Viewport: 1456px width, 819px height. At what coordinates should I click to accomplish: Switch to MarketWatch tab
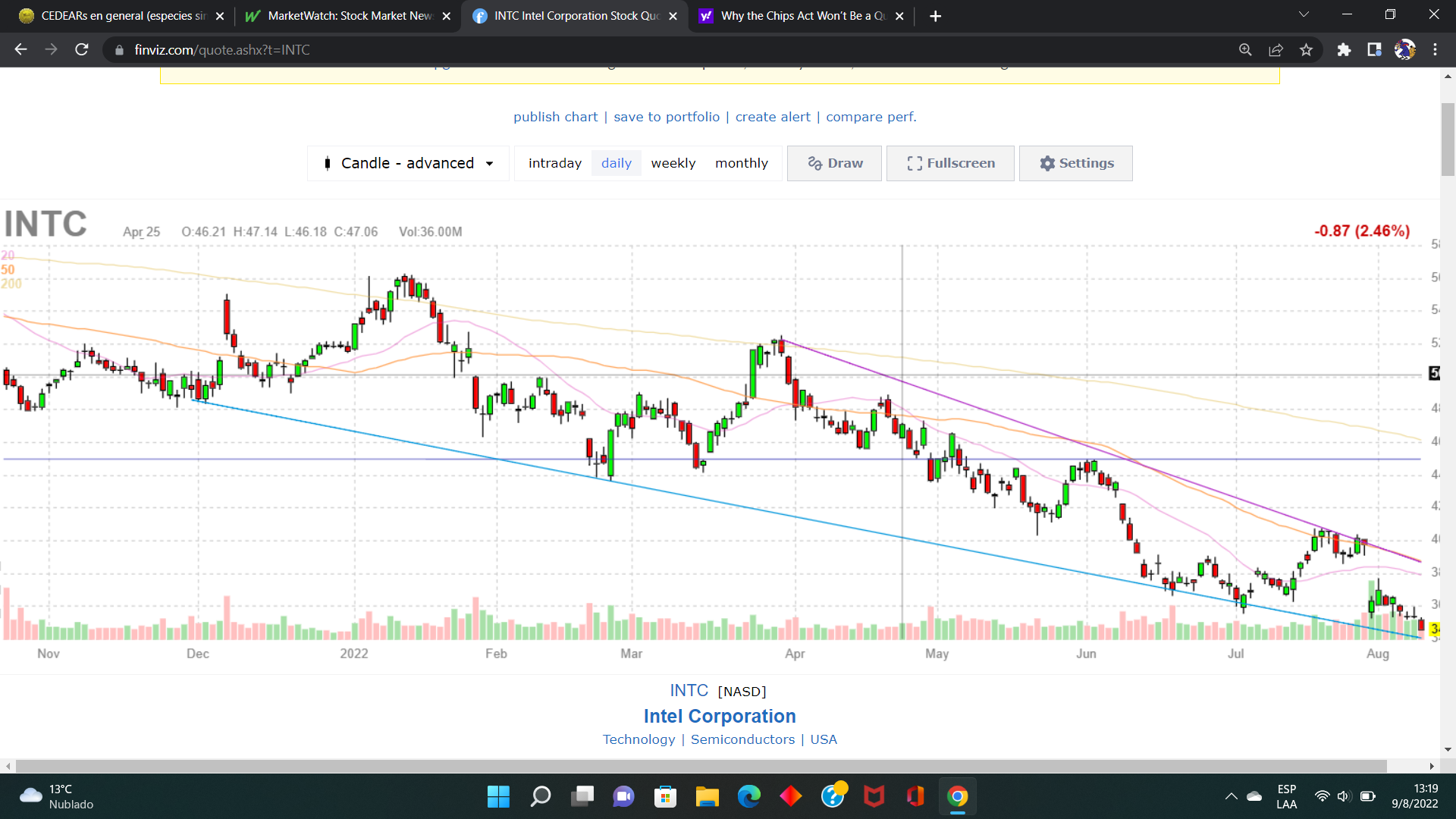click(x=349, y=16)
